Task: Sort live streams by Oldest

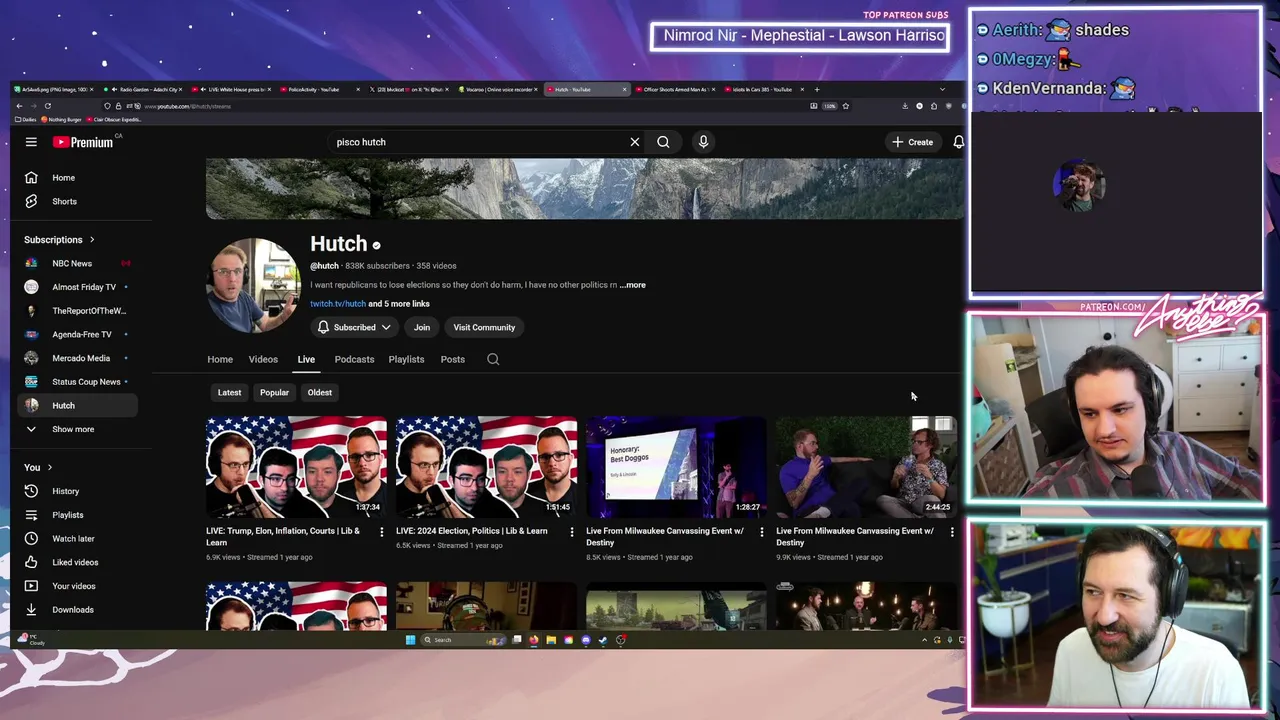Action: click(320, 393)
